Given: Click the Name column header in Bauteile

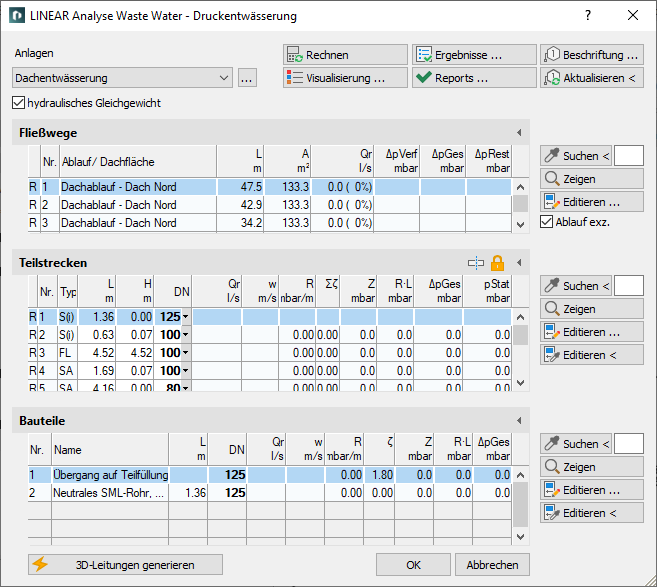Looking at the screenshot, I should [110, 449].
